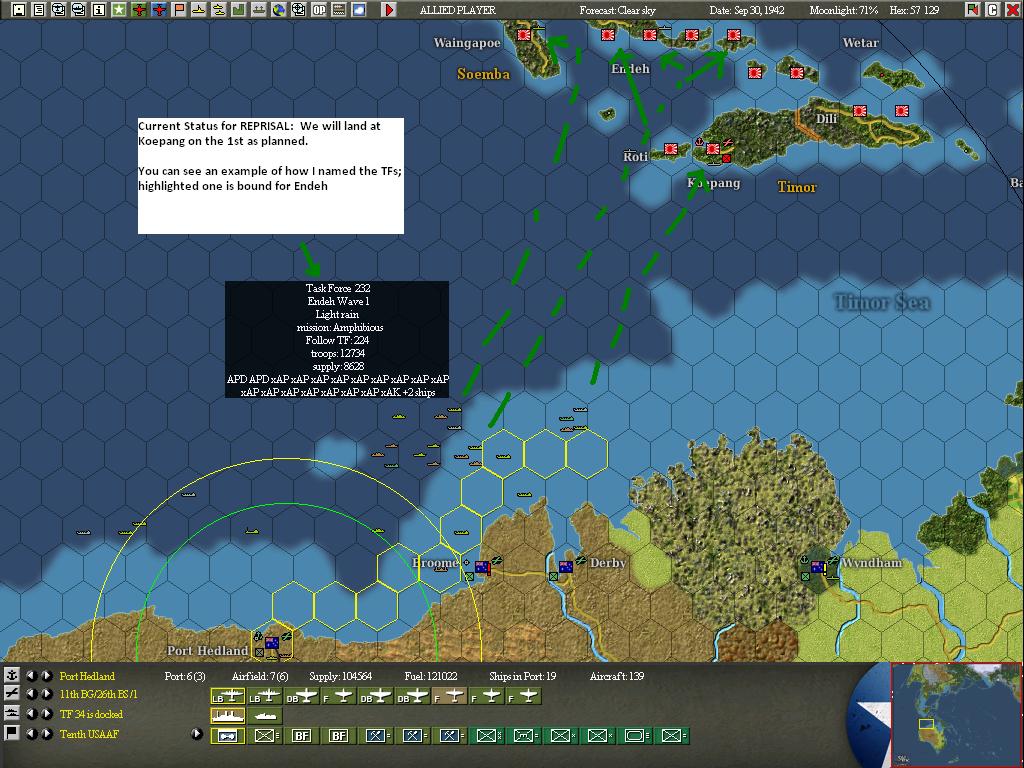Click the single yellow ship toolbar icon
This screenshot has height=768, width=1024.
pos(199,10)
